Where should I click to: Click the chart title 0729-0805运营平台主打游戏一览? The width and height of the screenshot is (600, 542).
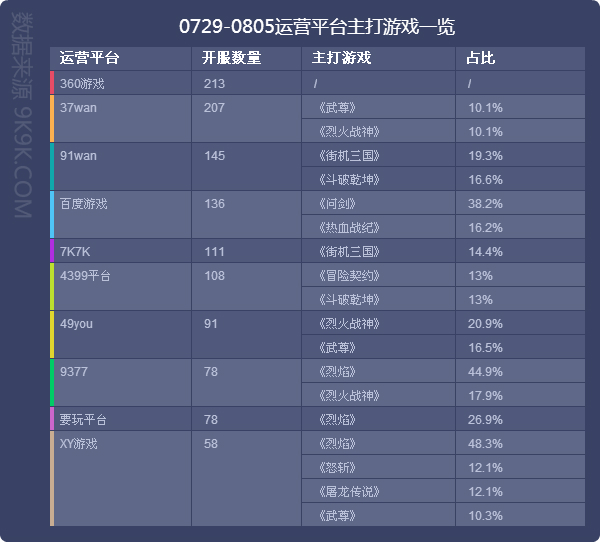317,26
